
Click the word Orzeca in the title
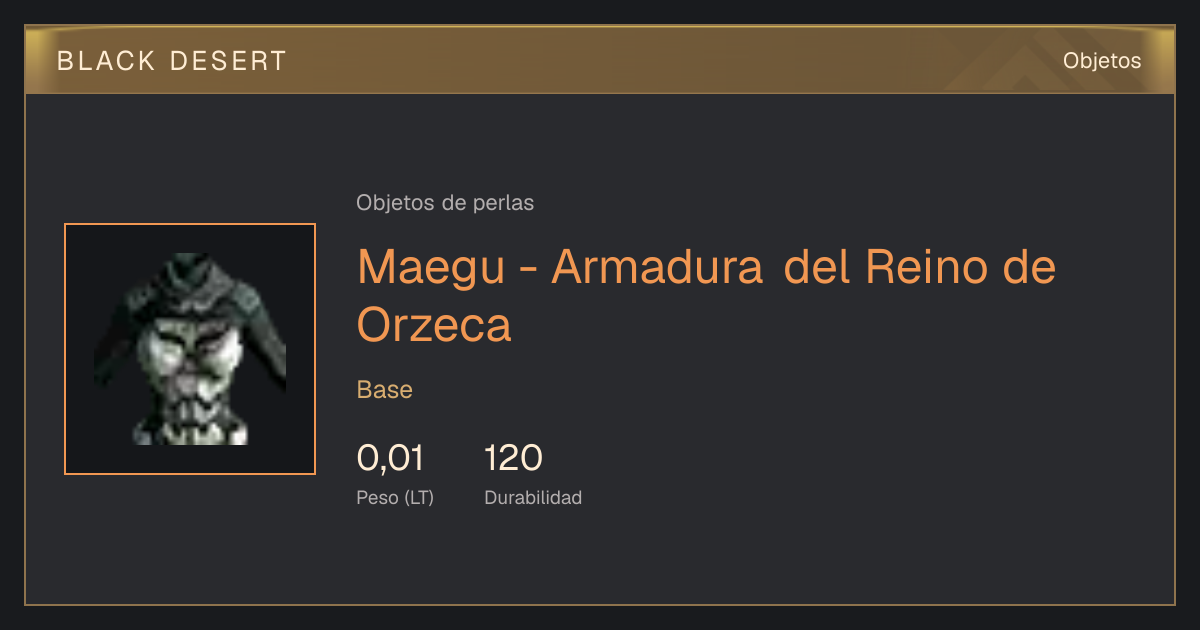click(434, 324)
